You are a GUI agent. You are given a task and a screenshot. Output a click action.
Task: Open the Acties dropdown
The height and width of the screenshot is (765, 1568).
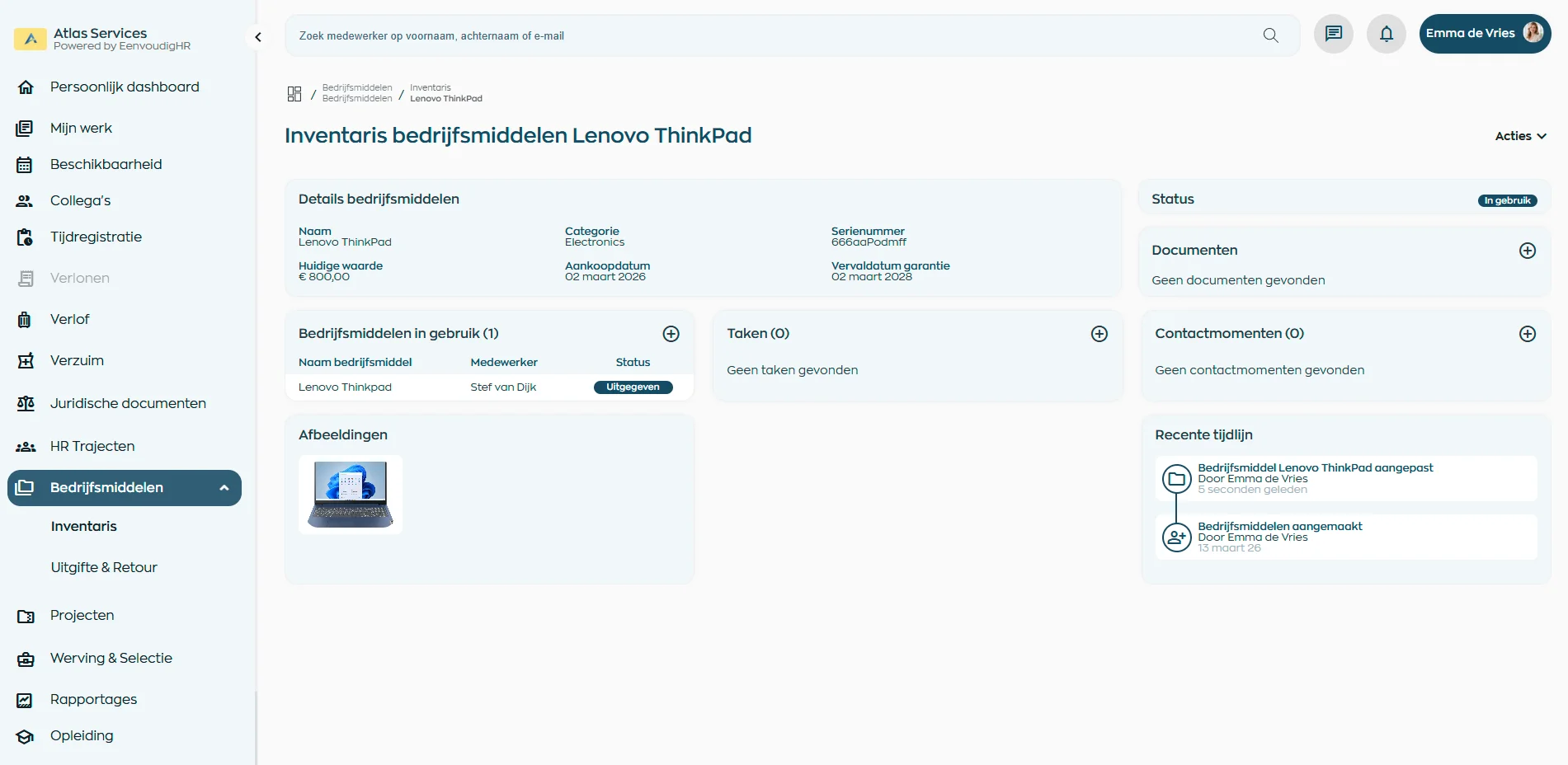tap(1519, 136)
